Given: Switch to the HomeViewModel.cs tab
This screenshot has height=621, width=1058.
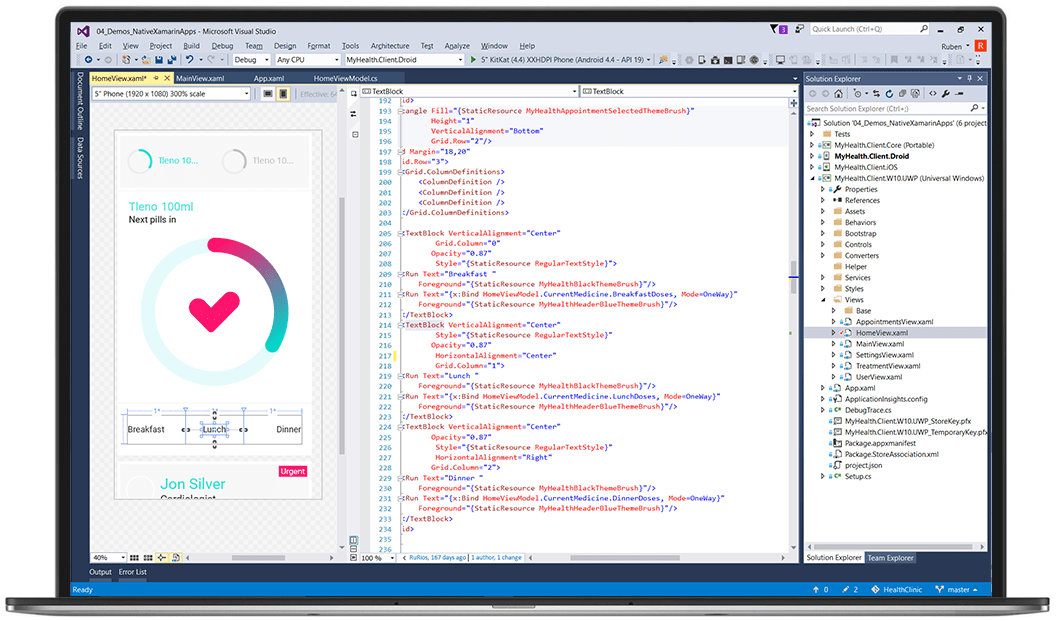Looking at the screenshot, I should coord(345,78).
